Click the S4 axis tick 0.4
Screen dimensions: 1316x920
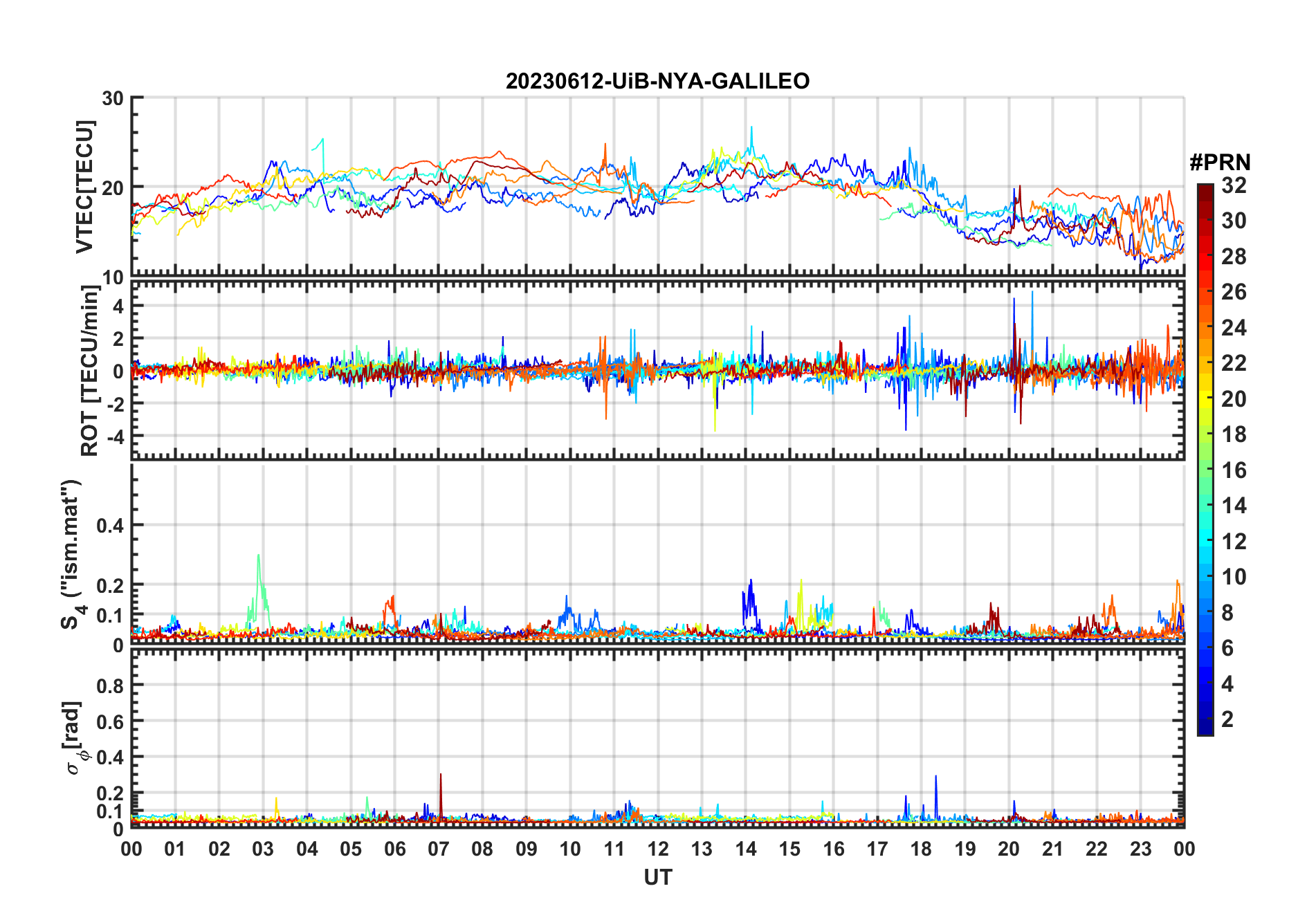coord(110,526)
